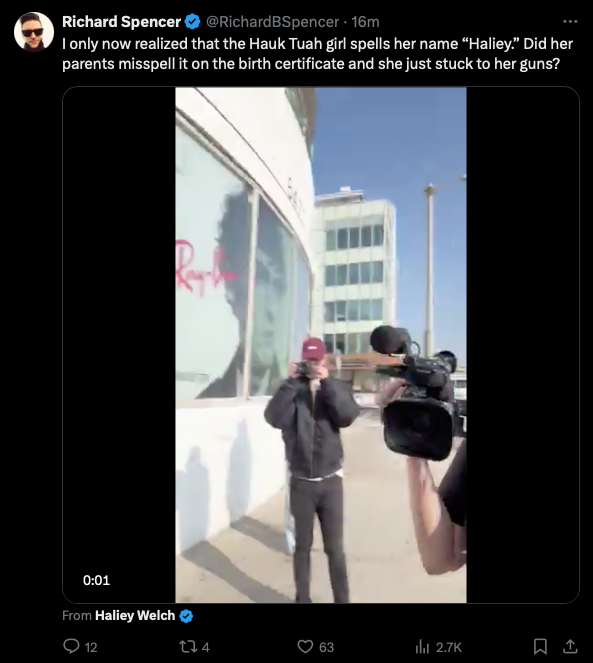Click verified badge beside Richard Spencer
The height and width of the screenshot is (663, 593).
(x=193, y=22)
